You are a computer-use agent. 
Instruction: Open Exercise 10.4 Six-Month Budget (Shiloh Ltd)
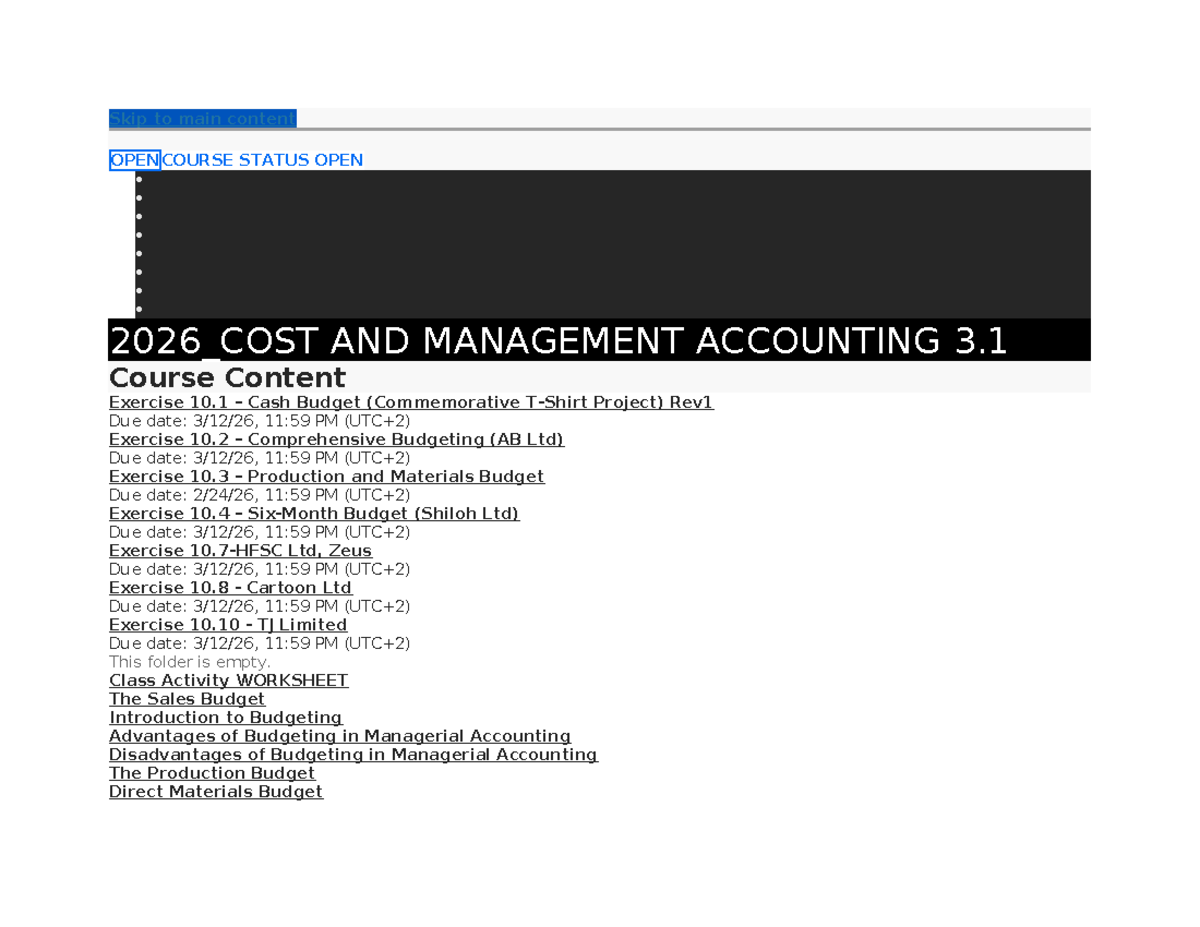(x=314, y=513)
